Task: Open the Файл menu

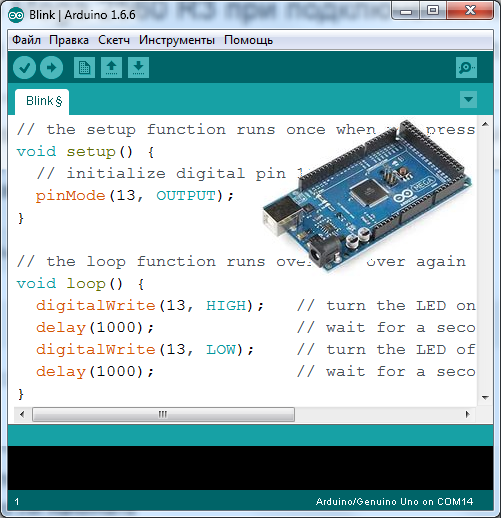Action: (x=26, y=40)
